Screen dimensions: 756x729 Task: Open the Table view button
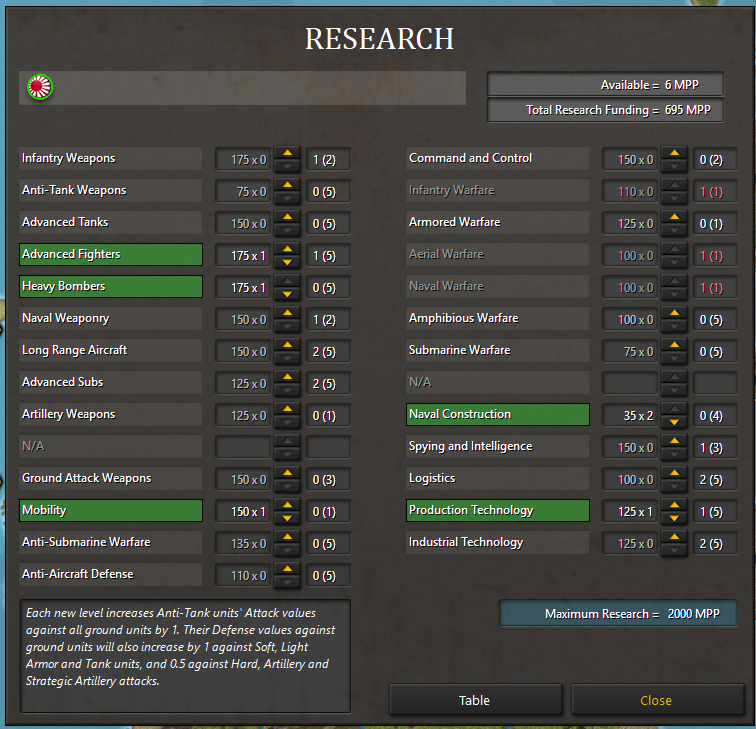pos(475,700)
